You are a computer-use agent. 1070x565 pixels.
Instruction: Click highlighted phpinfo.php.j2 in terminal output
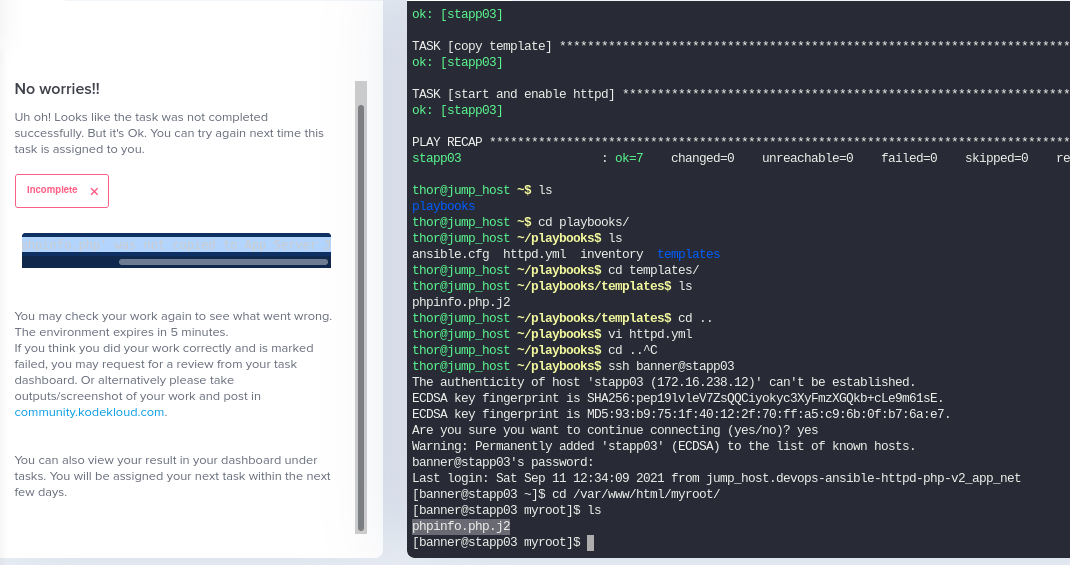click(461, 526)
